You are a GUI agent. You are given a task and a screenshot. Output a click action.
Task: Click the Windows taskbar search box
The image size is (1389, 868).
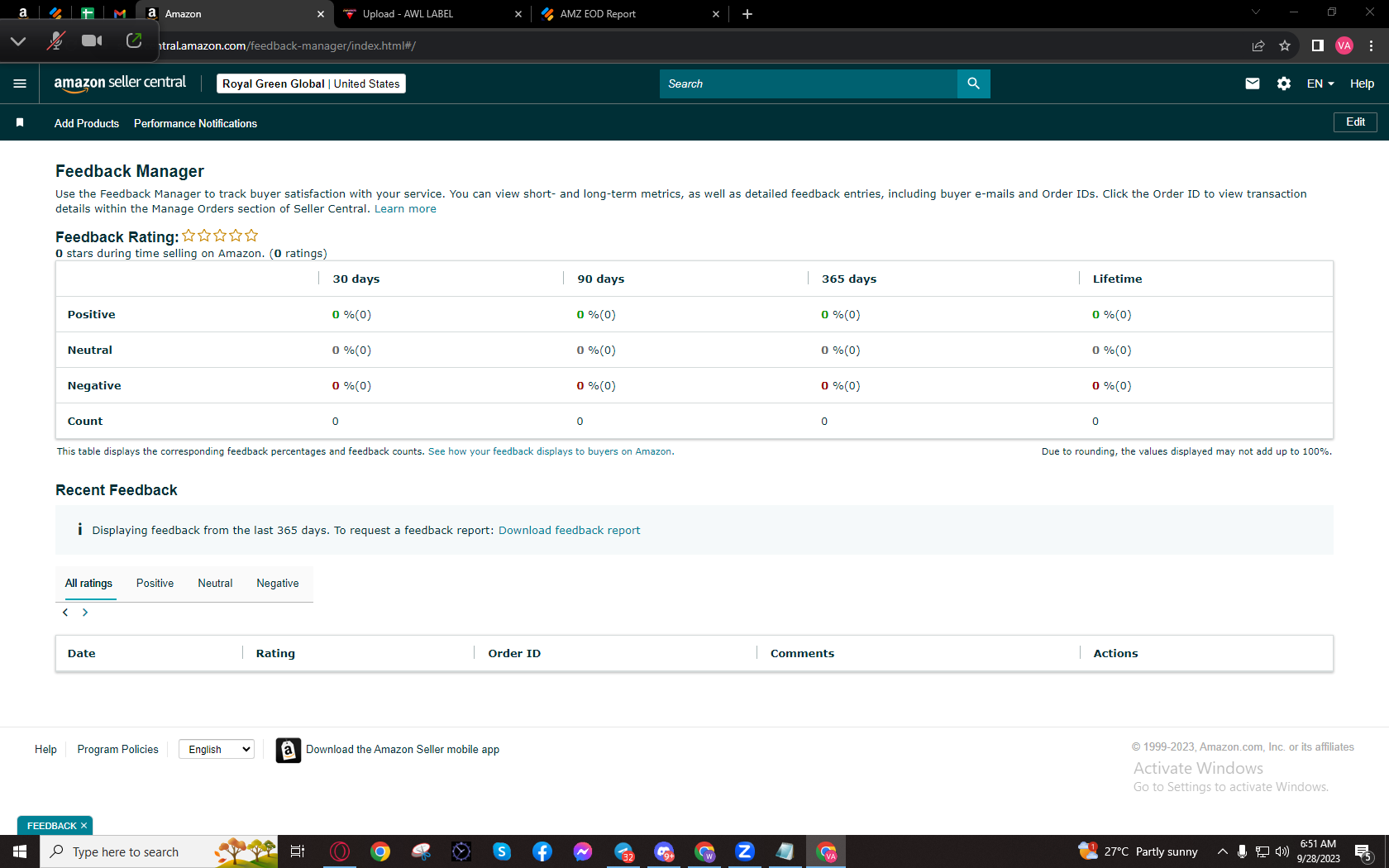pyautogui.click(x=159, y=851)
